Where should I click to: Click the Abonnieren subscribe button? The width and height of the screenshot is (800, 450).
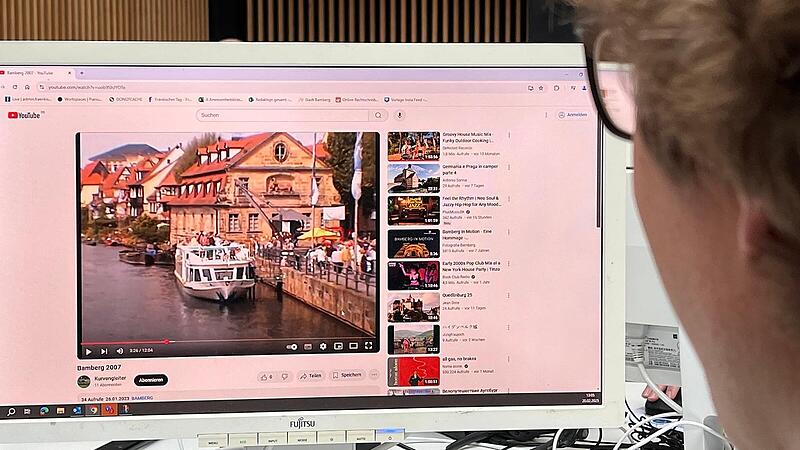click(151, 380)
